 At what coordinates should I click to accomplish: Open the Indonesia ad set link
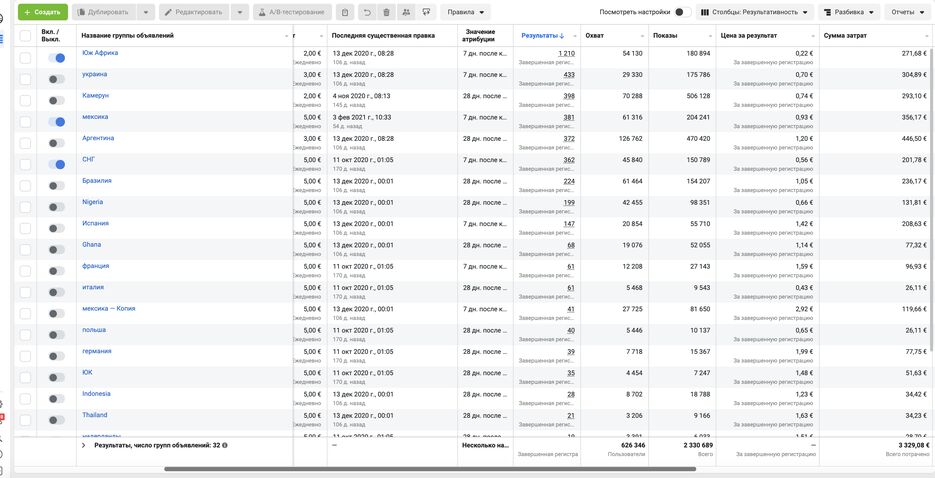point(96,394)
